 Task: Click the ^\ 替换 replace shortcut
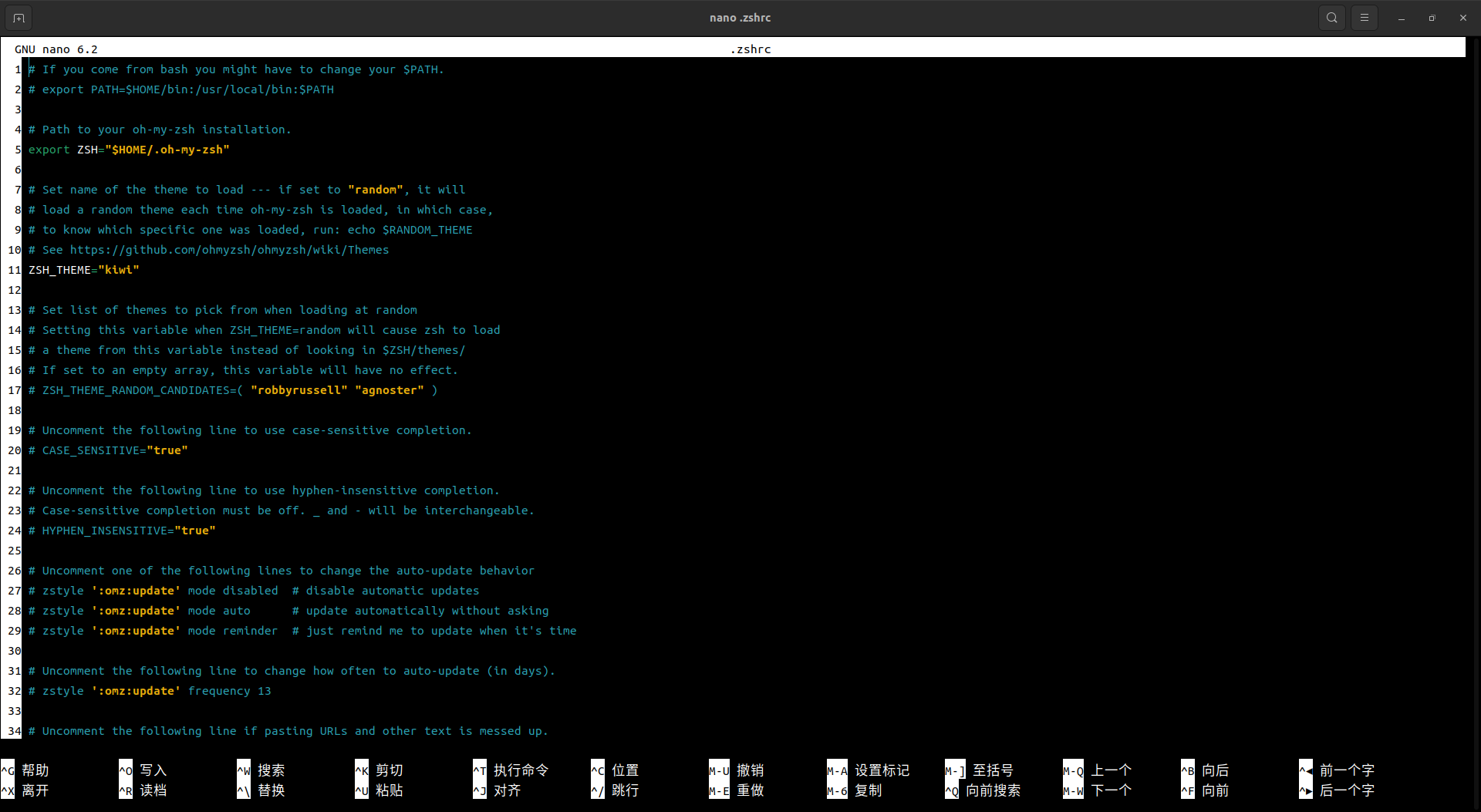pos(261,790)
